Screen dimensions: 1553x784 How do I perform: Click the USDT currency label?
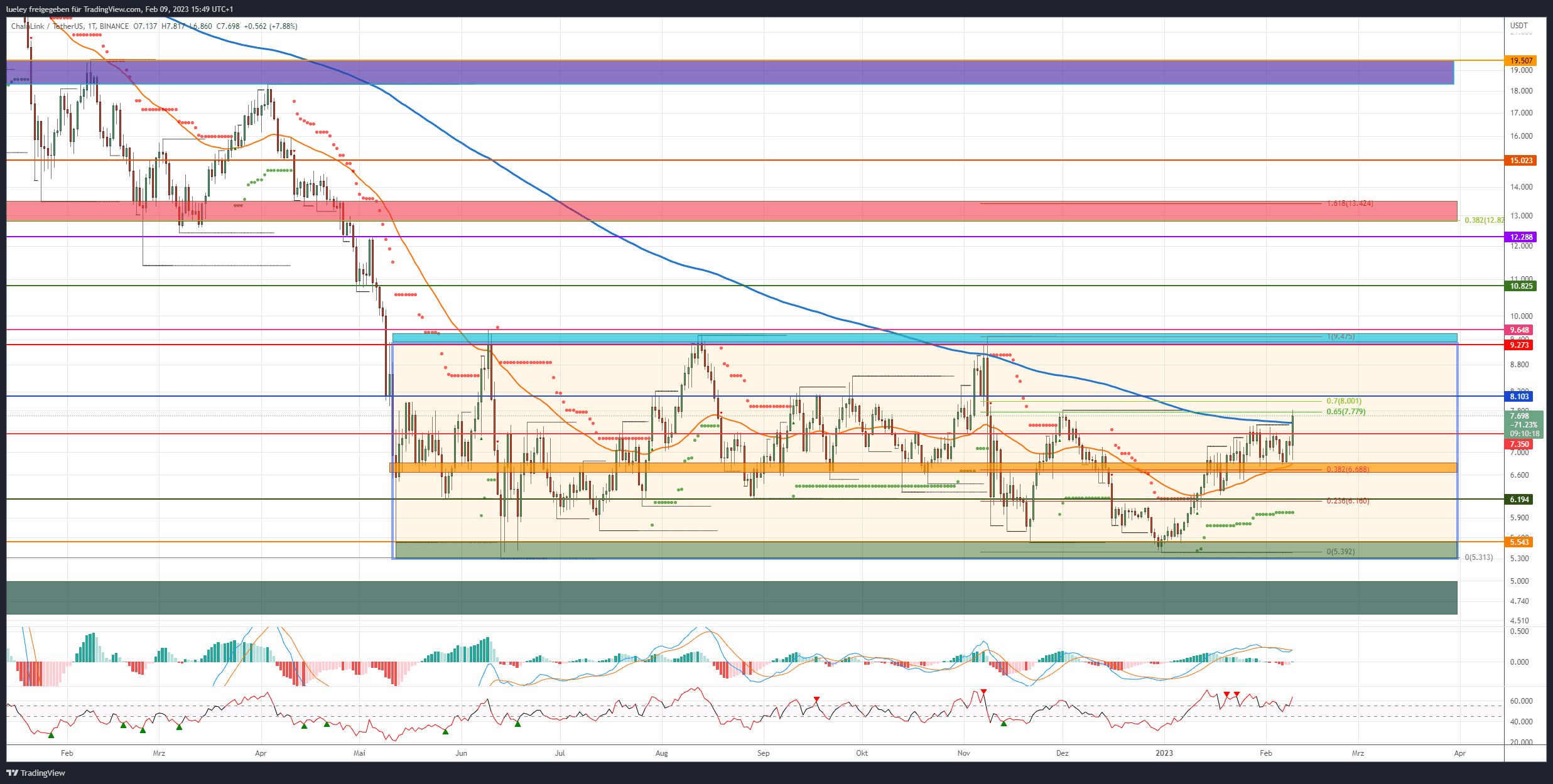tap(1518, 26)
